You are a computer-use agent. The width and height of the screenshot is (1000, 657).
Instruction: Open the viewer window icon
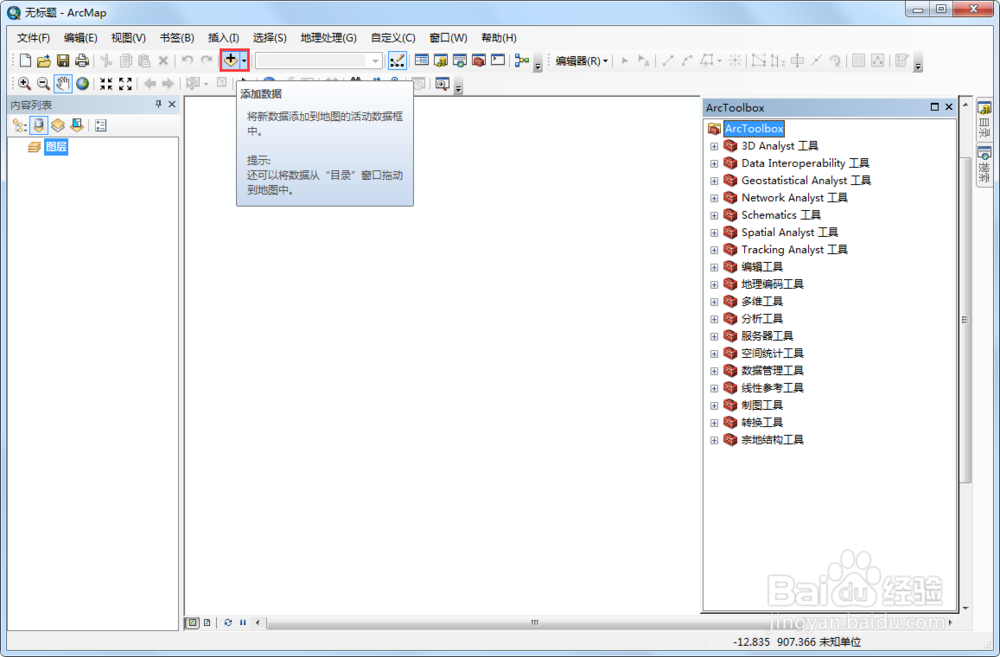(442, 84)
